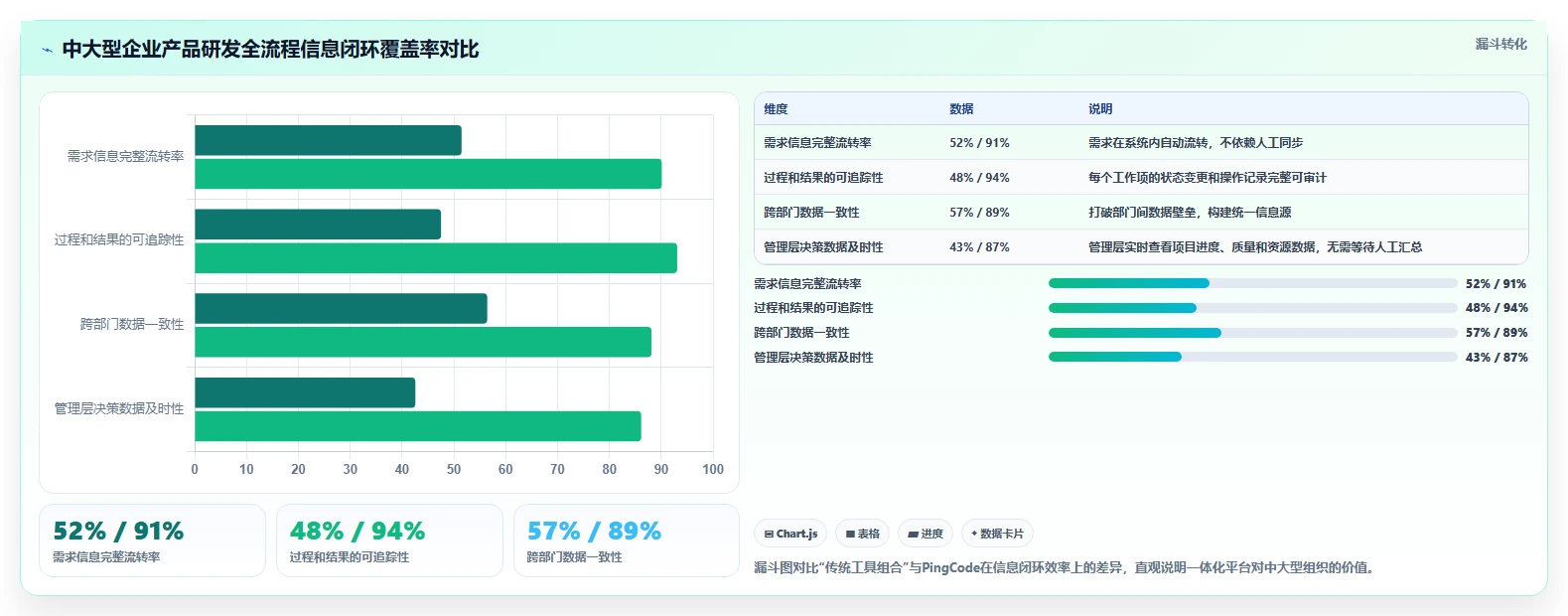Click the chart's y-axis label 跨部门数据一致性
Image resolution: width=1568 pixels, height=616 pixels.
(x=132, y=325)
